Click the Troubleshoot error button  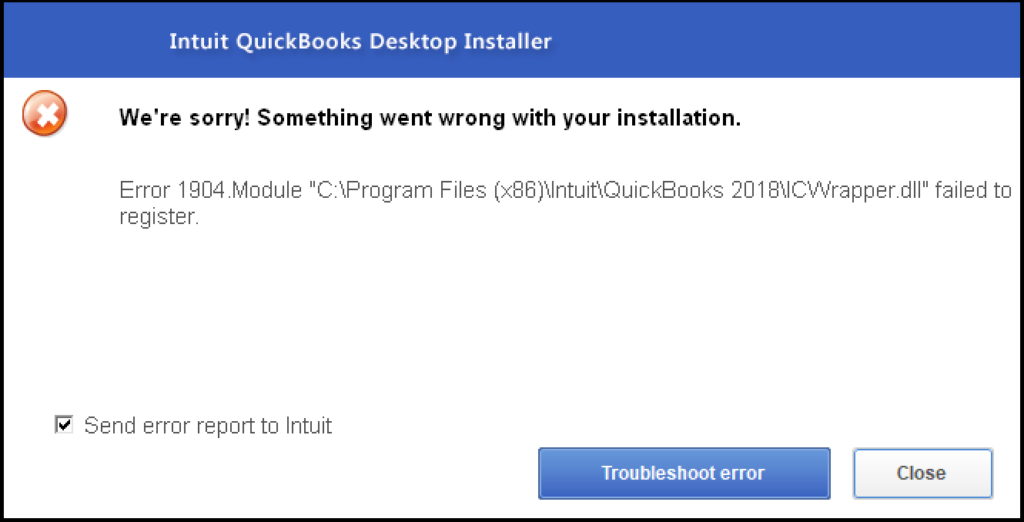click(x=683, y=473)
